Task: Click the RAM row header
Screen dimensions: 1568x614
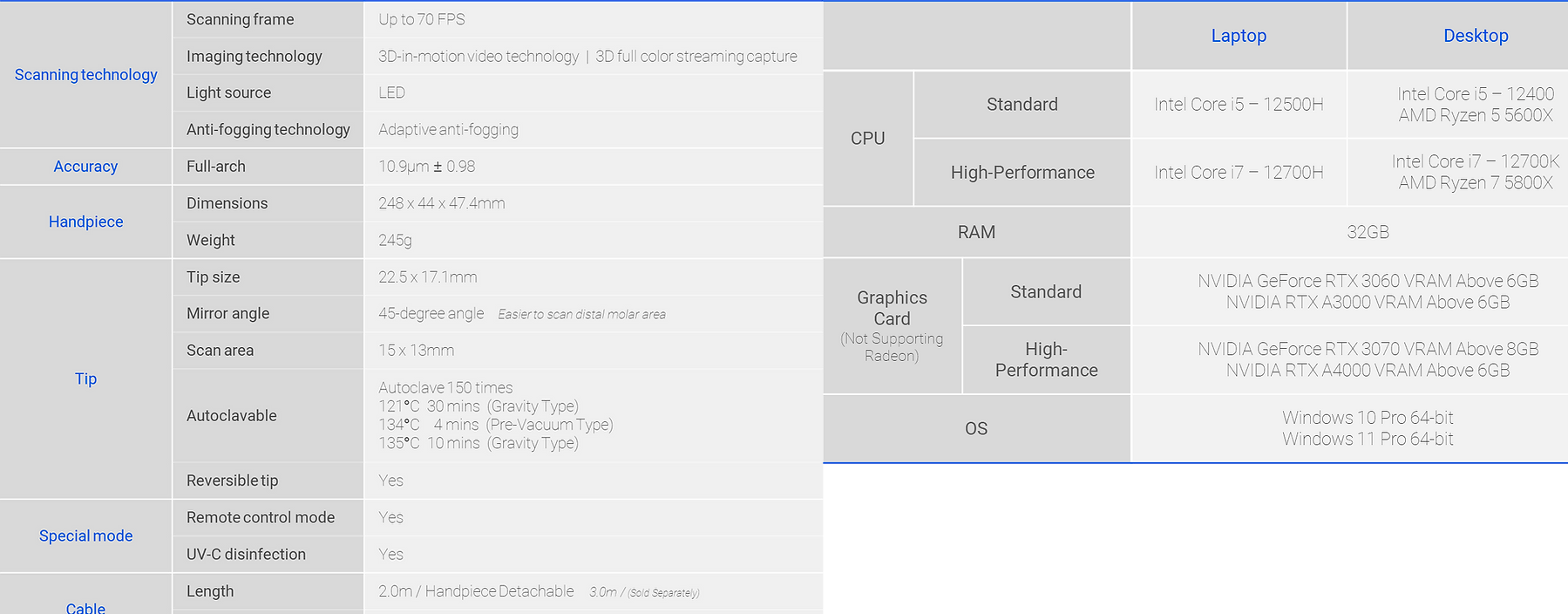Action: point(976,232)
